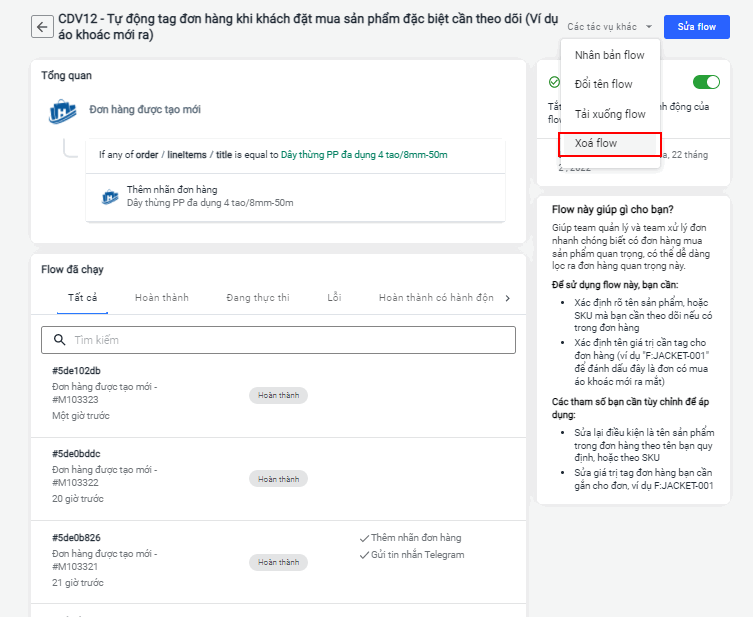The width and height of the screenshot is (753, 617).
Task: Click the green checkmark status icon
Action: coord(554,82)
